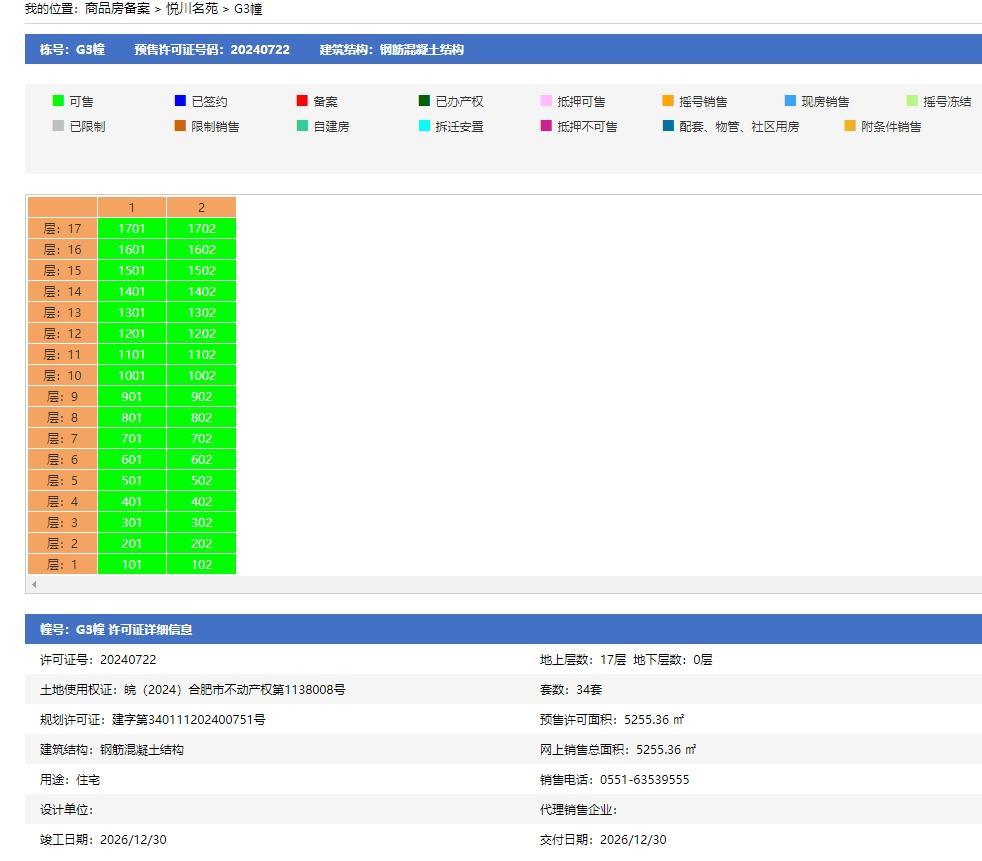View unit 1201
The image size is (982, 861).
132,333
